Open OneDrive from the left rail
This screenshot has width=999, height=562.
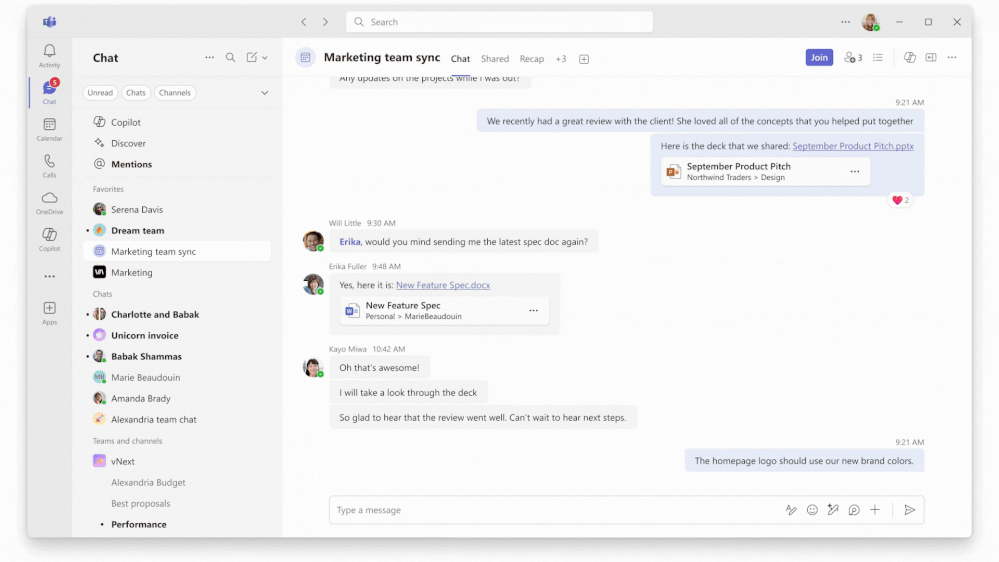(x=49, y=201)
